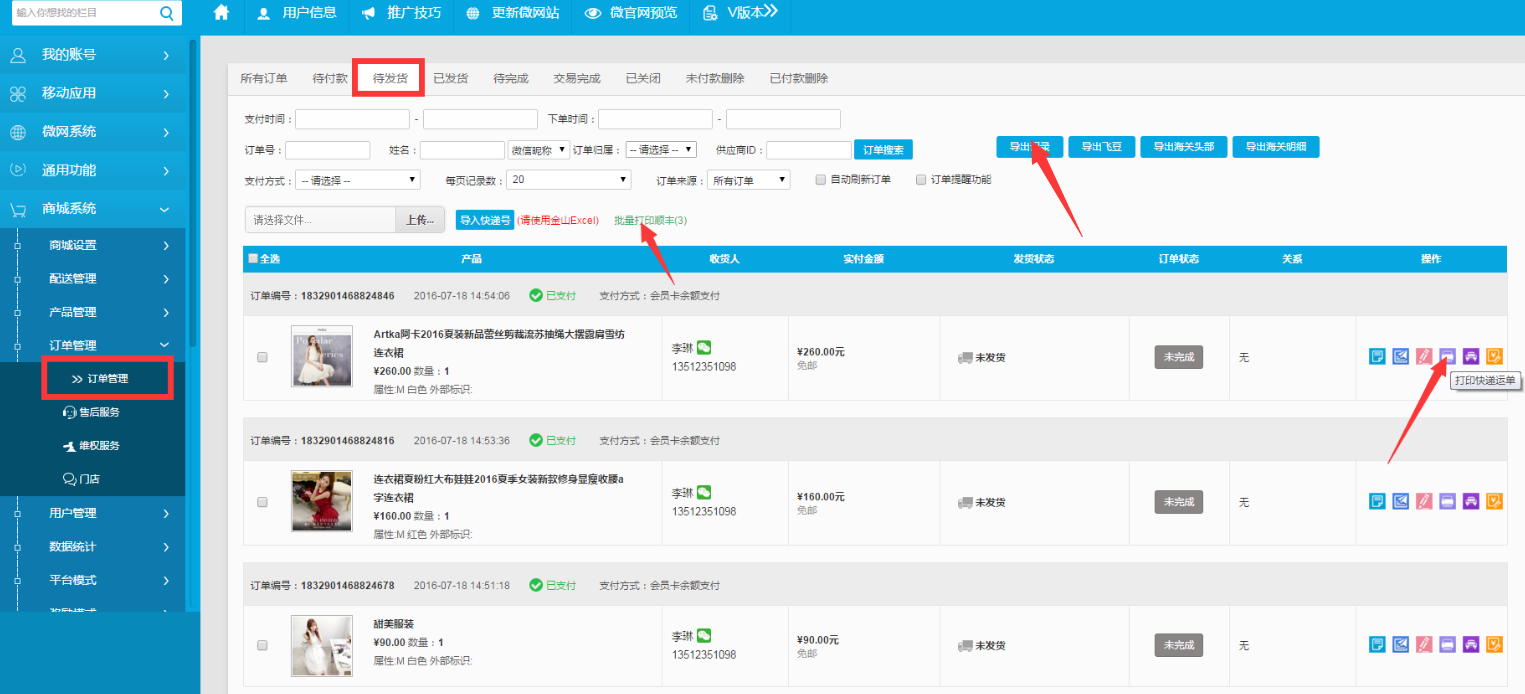Select checkbox for the 甜美服装 order
Image resolution: width=1525 pixels, height=694 pixels.
pyautogui.click(x=262, y=646)
